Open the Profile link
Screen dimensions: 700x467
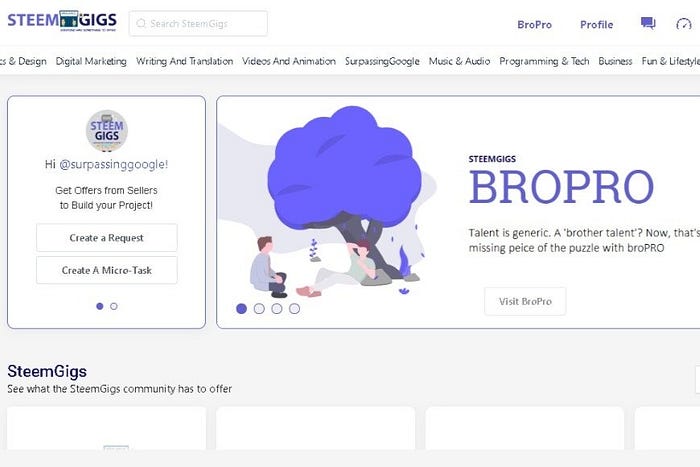596,25
